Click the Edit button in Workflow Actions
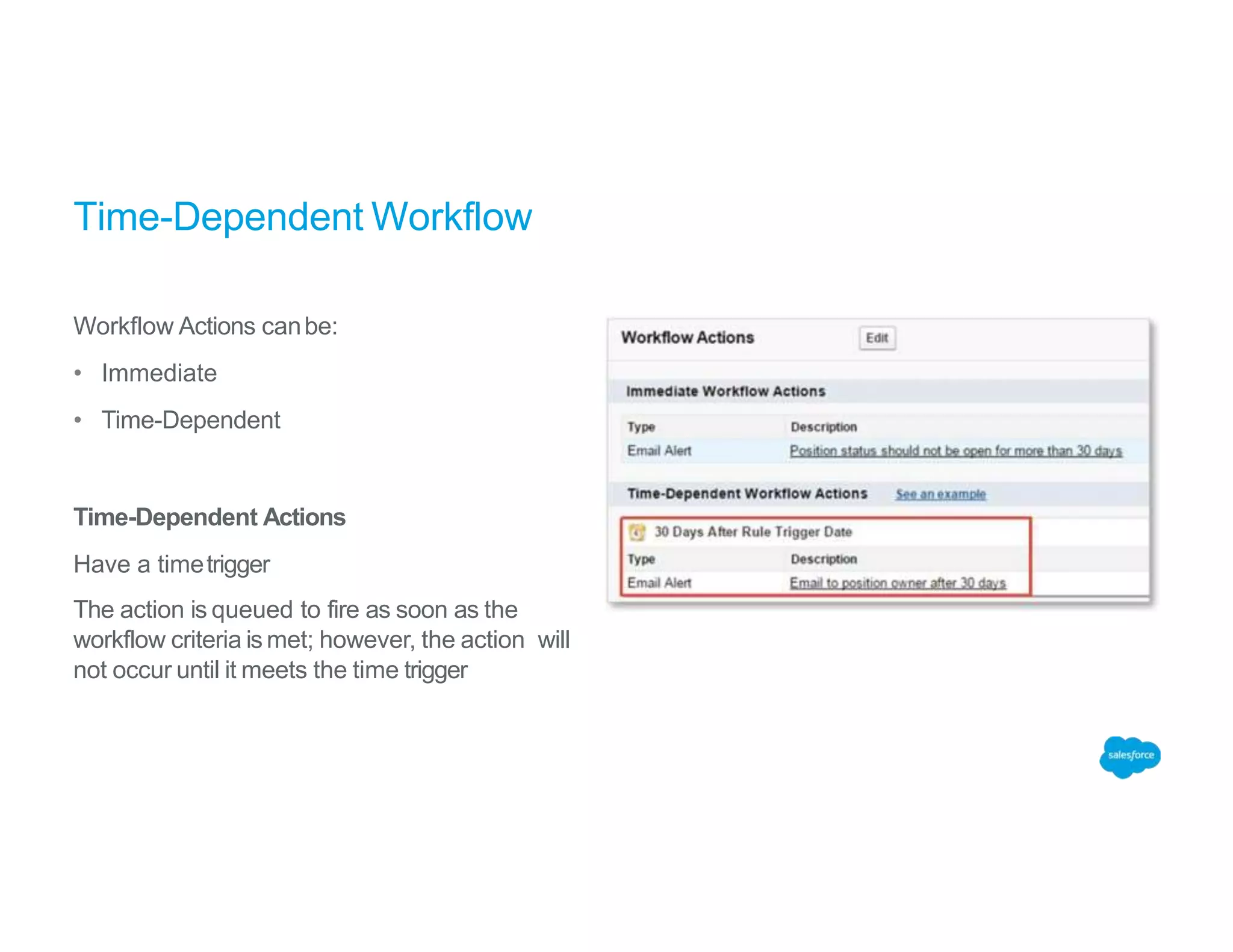Screen dimensions: 1233x952 click(x=877, y=338)
